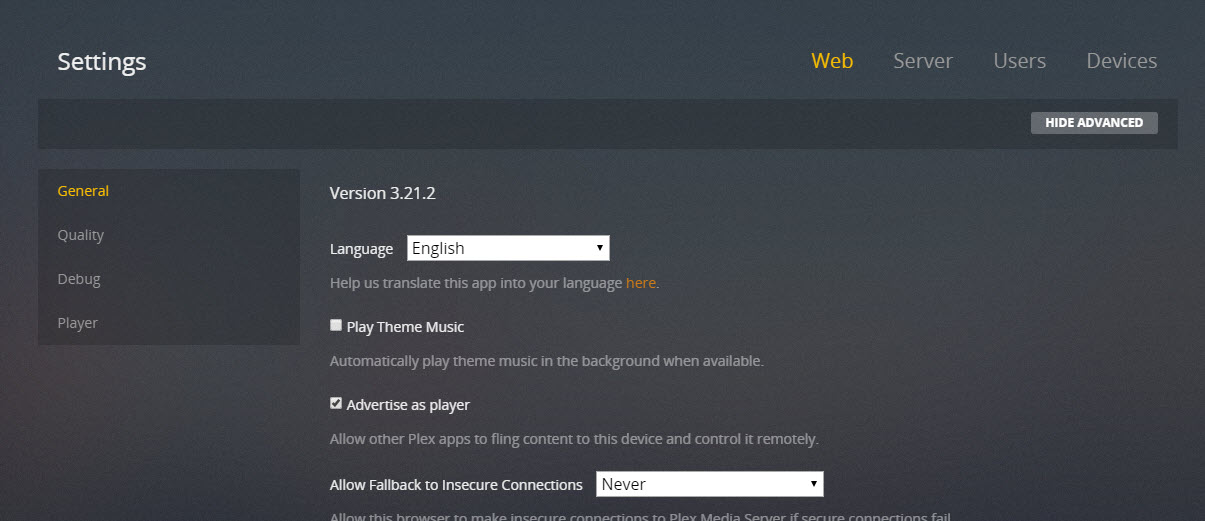Open the Language dropdown showing English
1205x521 pixels.
tap(500, 248)
